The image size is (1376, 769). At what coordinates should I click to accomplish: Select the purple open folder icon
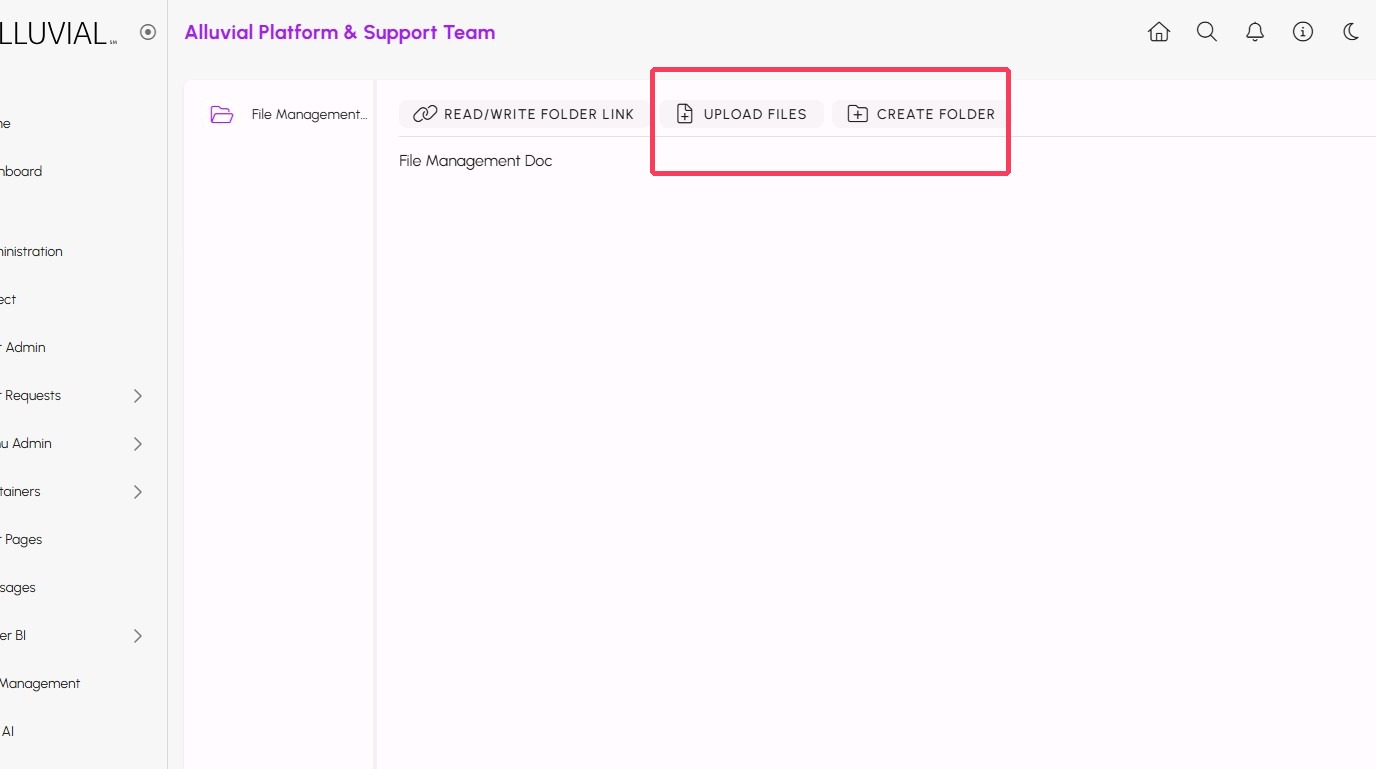click(x=222, y=114)
